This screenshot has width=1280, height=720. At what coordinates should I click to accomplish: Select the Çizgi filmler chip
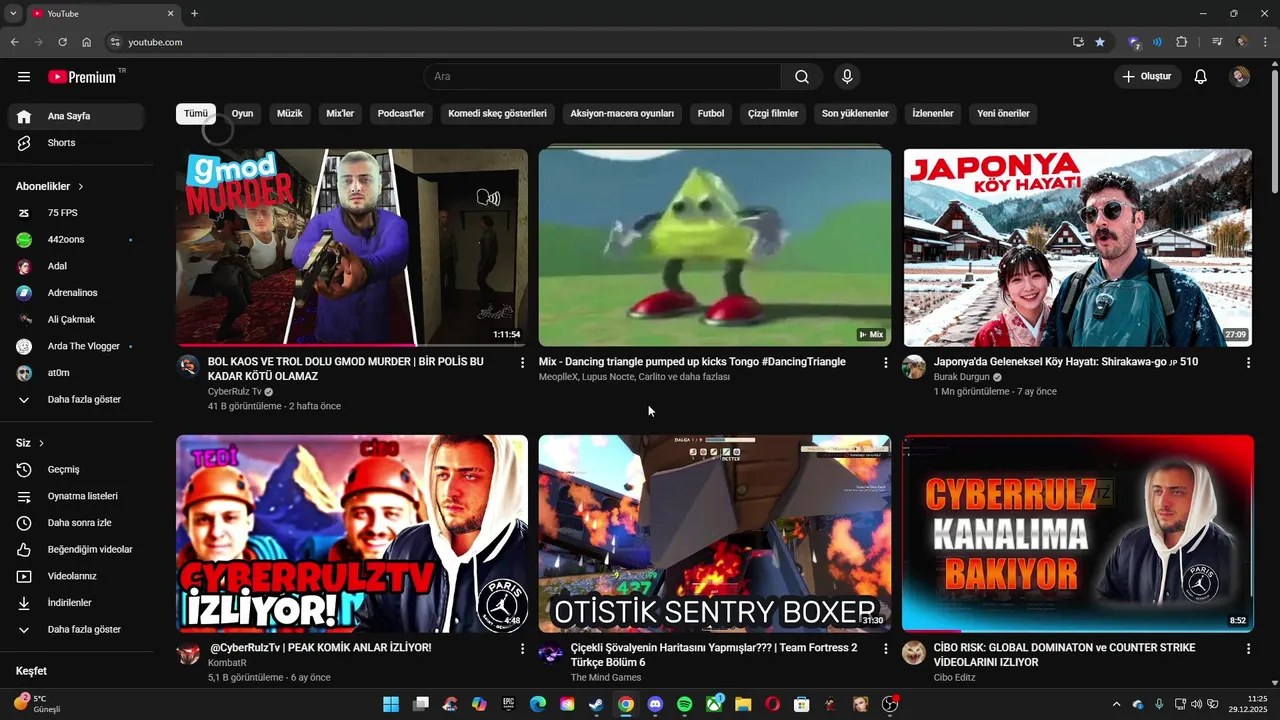coord(773,114)
